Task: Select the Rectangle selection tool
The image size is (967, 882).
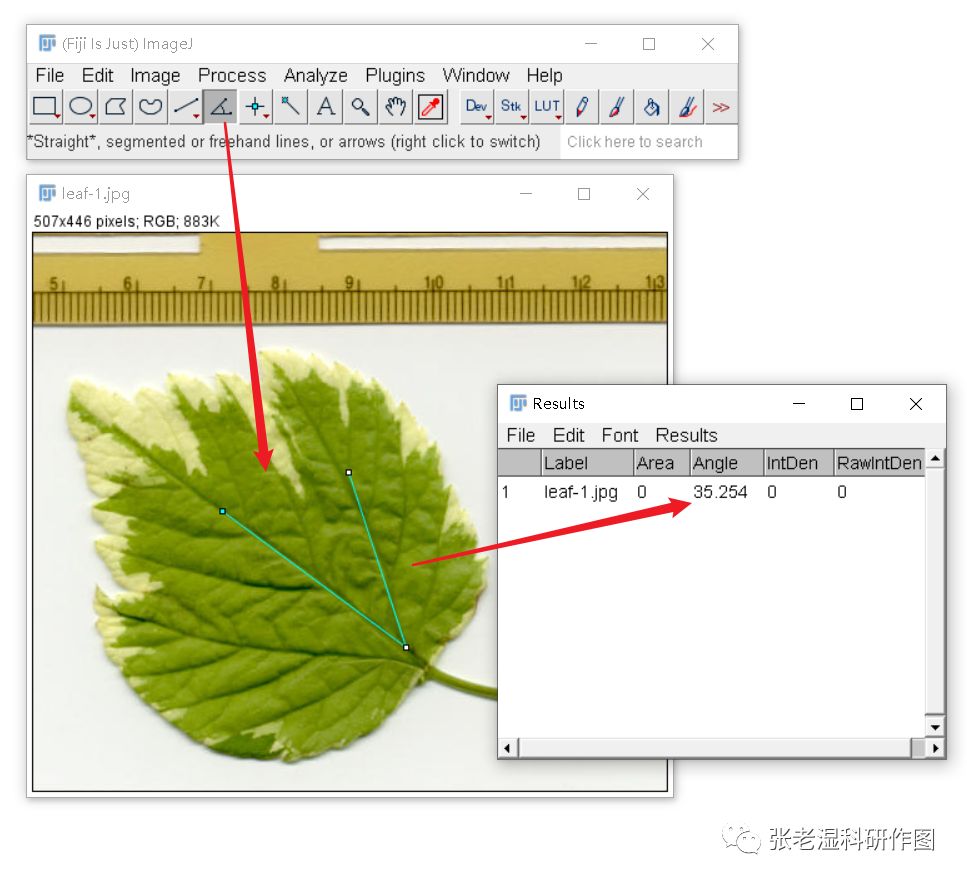Action: point(46,107)
